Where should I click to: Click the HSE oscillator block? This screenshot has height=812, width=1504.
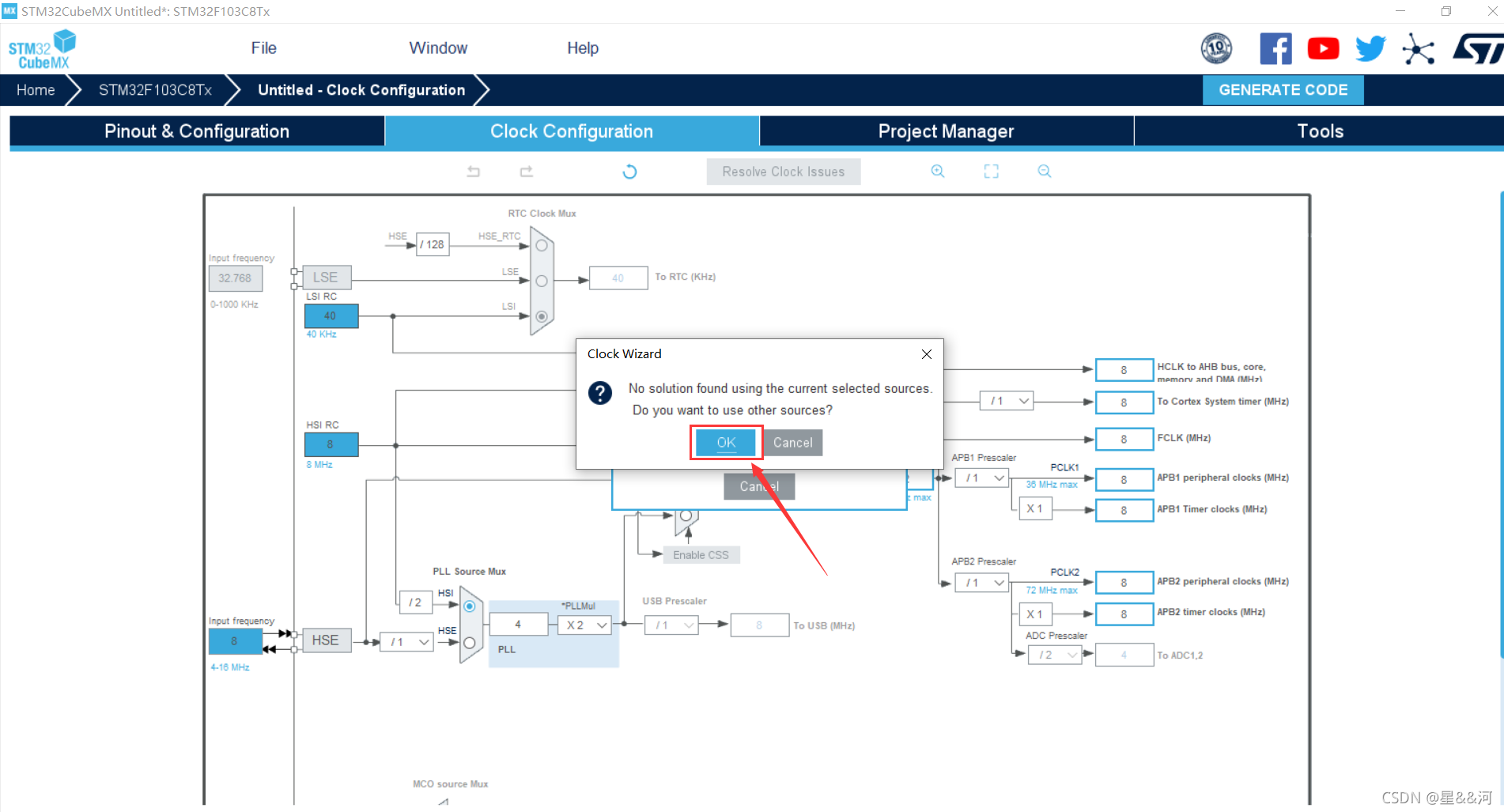pyautogui.click(x=325, y=640)
